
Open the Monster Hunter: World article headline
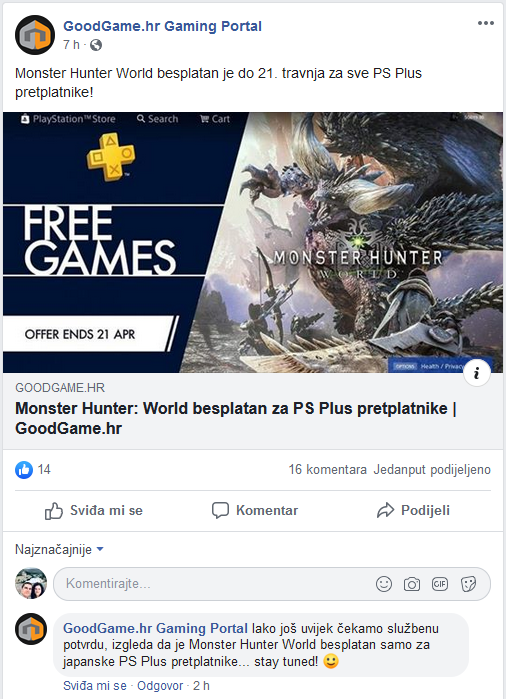pyautogui.click(x=236, y=418)
